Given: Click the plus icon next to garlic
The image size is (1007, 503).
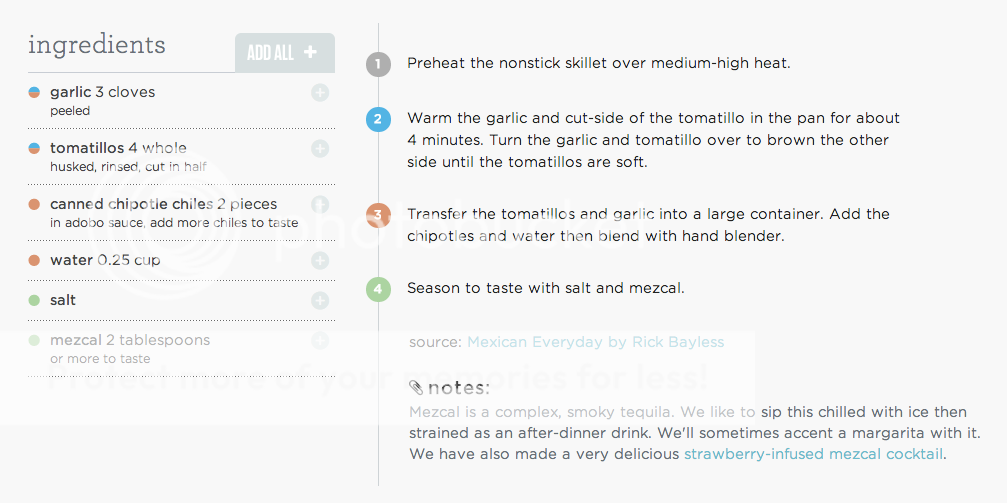Looking at the screenshot, I should [320, 93].
